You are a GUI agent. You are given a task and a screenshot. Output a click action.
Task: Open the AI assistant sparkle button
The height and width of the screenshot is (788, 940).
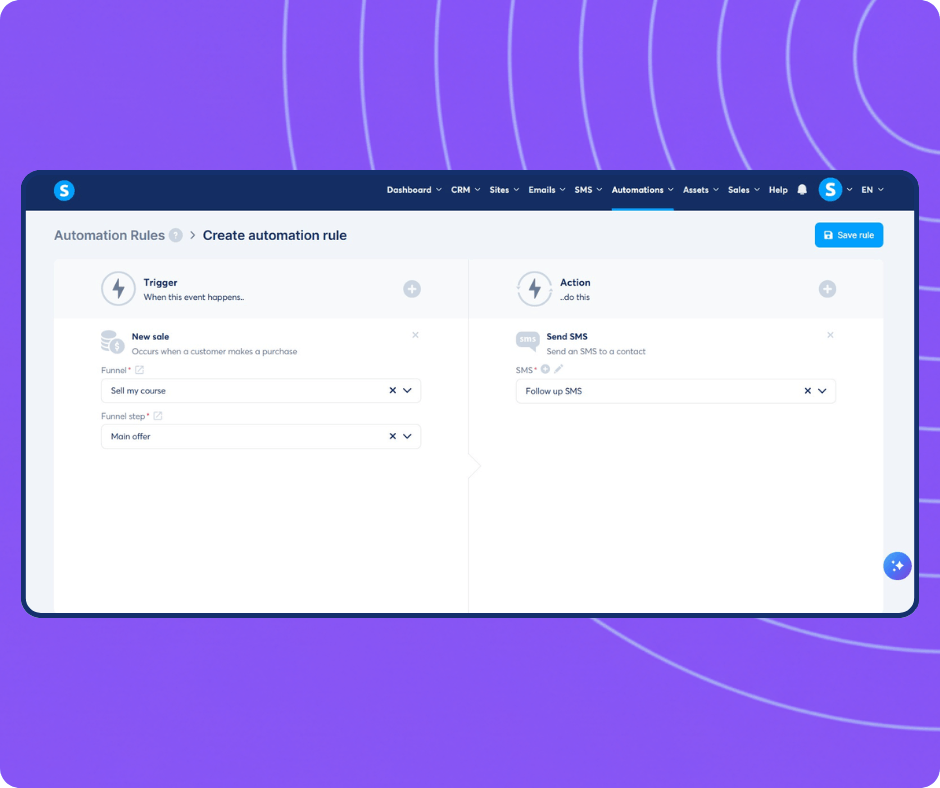click(897, 566)
